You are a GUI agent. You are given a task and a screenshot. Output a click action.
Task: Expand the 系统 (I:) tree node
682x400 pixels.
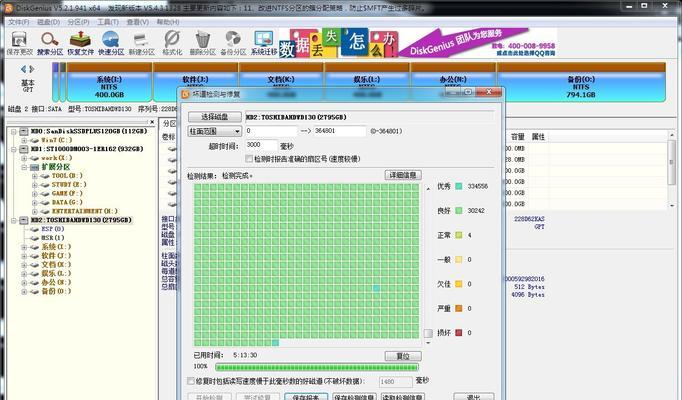[24, 247]
